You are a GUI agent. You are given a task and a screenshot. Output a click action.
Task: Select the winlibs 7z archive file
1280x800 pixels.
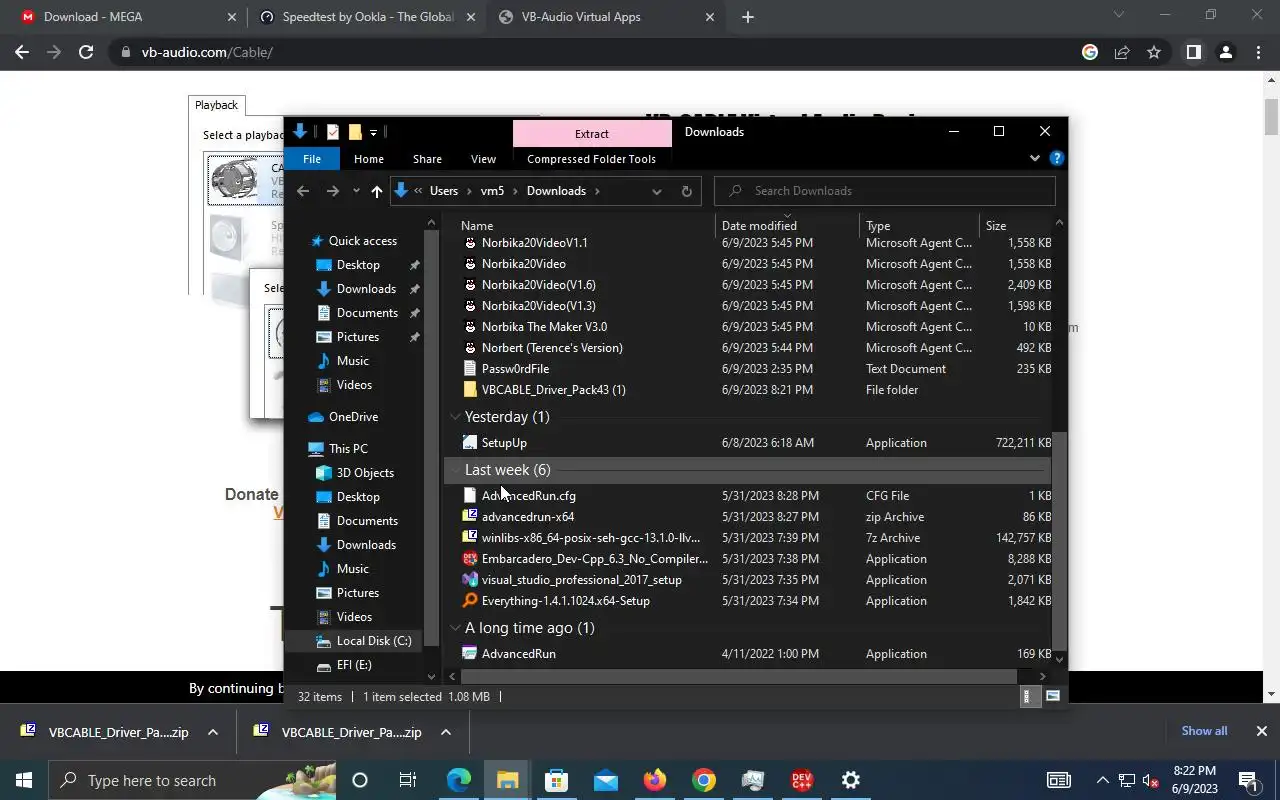[590, 538]
